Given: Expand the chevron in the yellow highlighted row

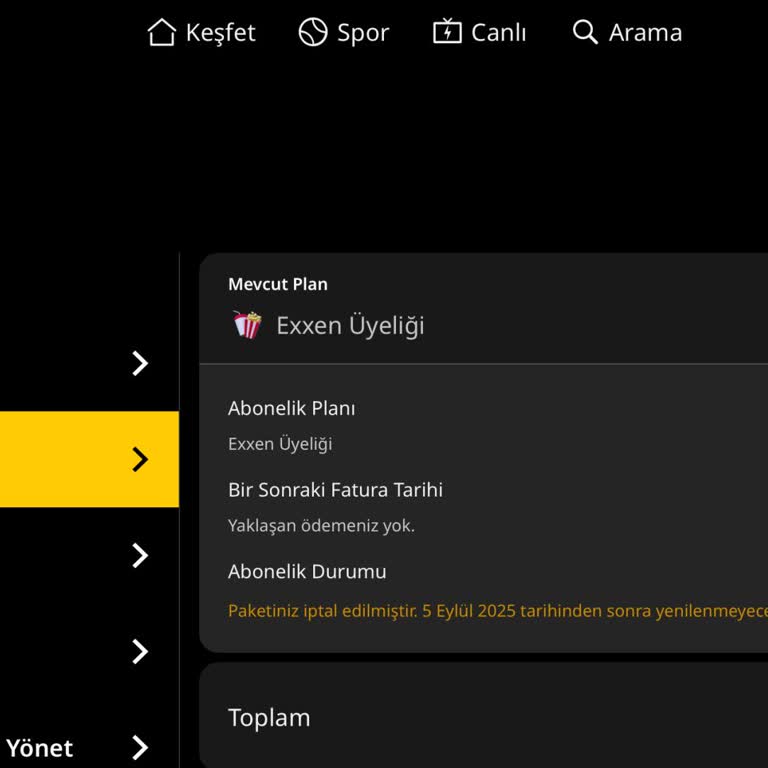Looking at the screenshot, I should click(x=140, y=460).
